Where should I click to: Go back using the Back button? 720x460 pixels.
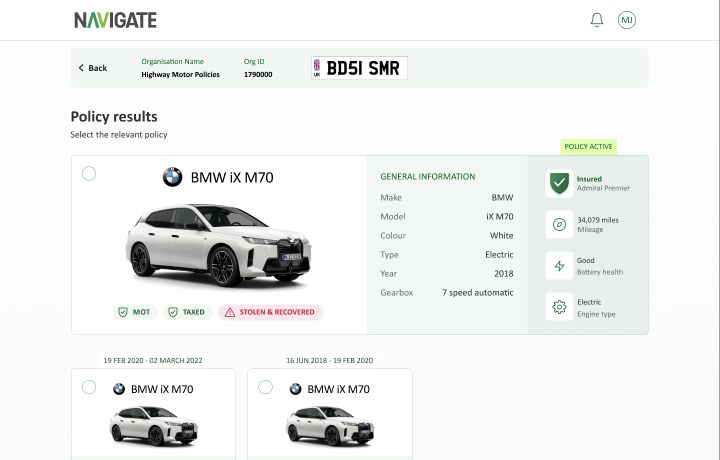(x=93, y=68)
